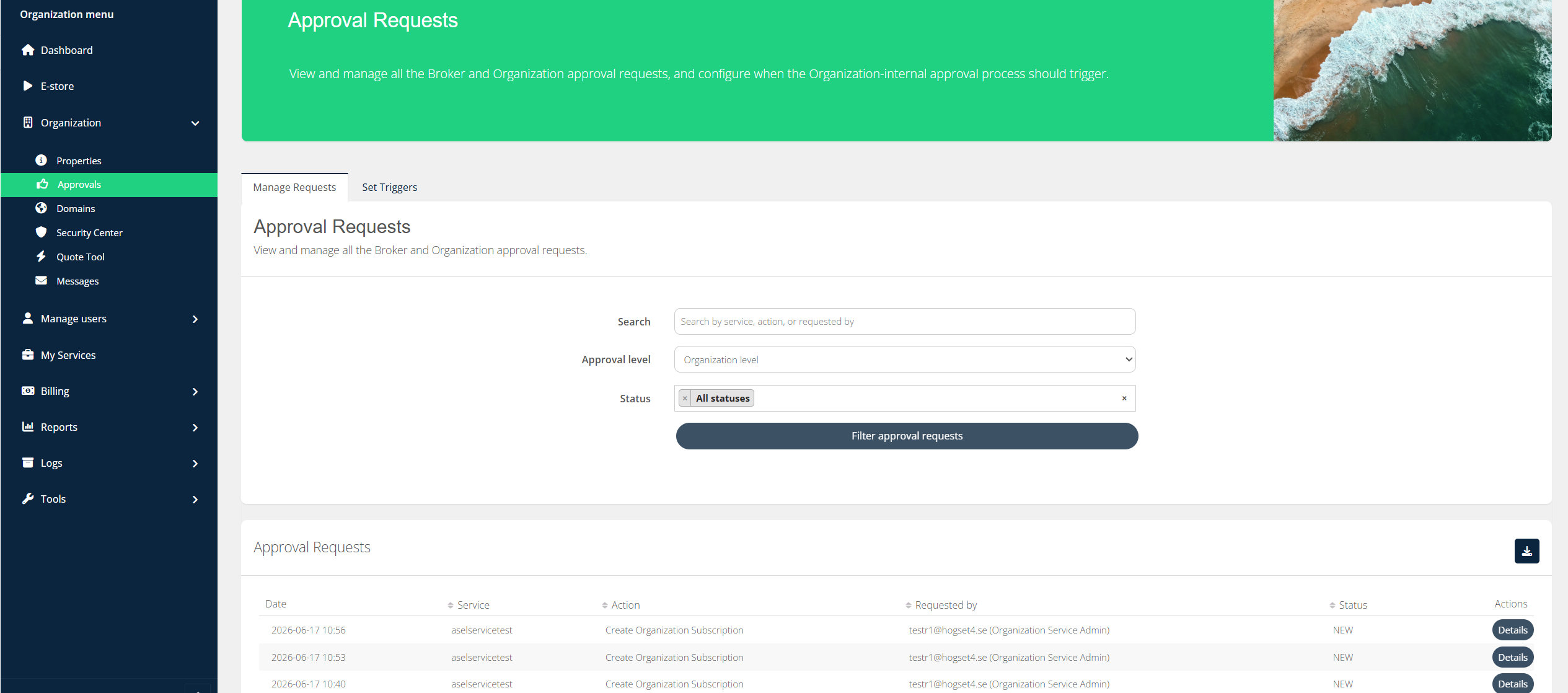Open the E-store play icon
Image resolution: width=1568 pixels, height=693 pixels.
tap(28, 86)
